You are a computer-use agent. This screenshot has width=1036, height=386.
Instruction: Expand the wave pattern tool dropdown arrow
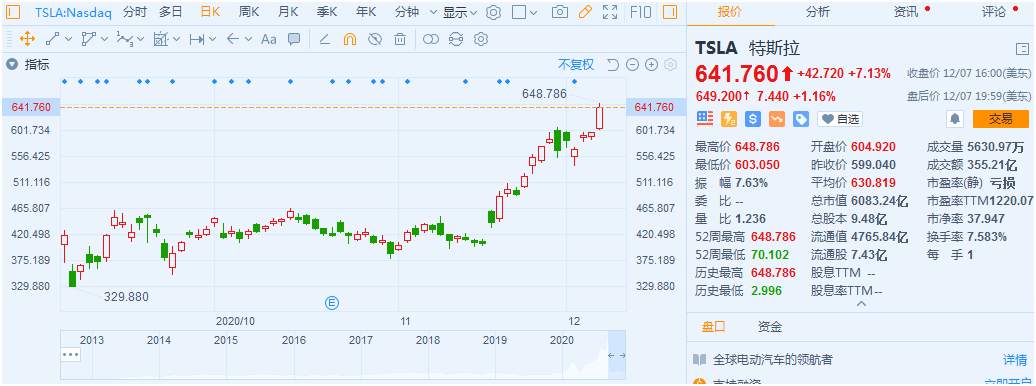tap(141, 39)
